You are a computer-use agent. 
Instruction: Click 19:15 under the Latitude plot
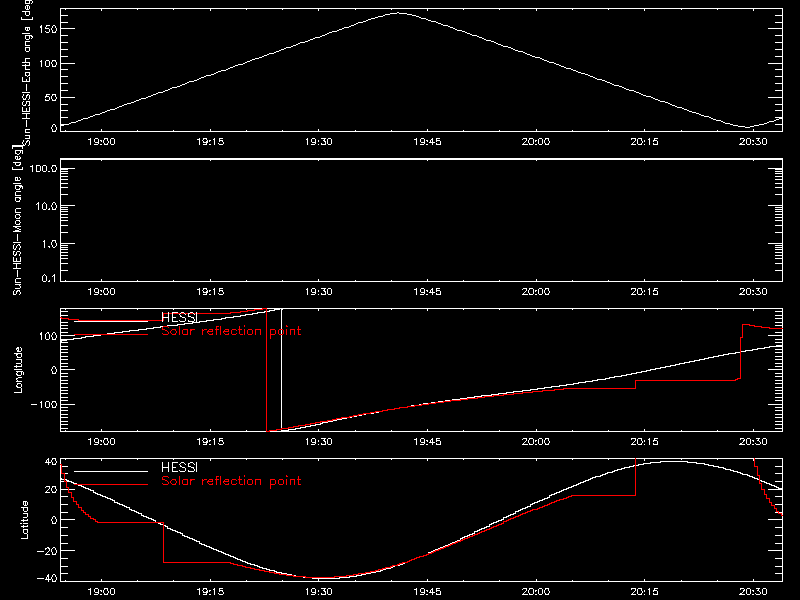point(210,591)
